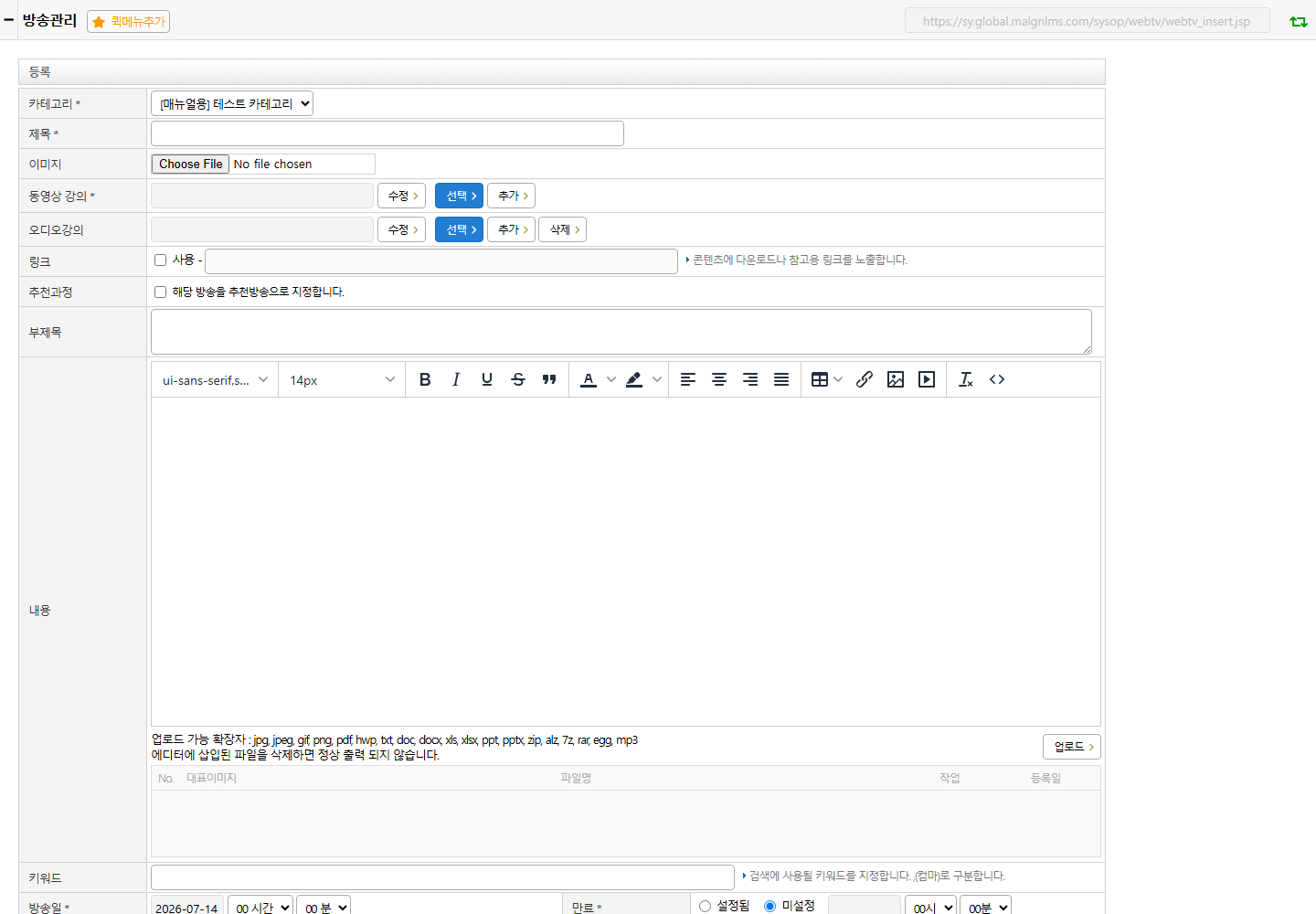The image size is (1316, 914).
Task: Click the 링크 URL input field
Action: [x=441, y=261]
